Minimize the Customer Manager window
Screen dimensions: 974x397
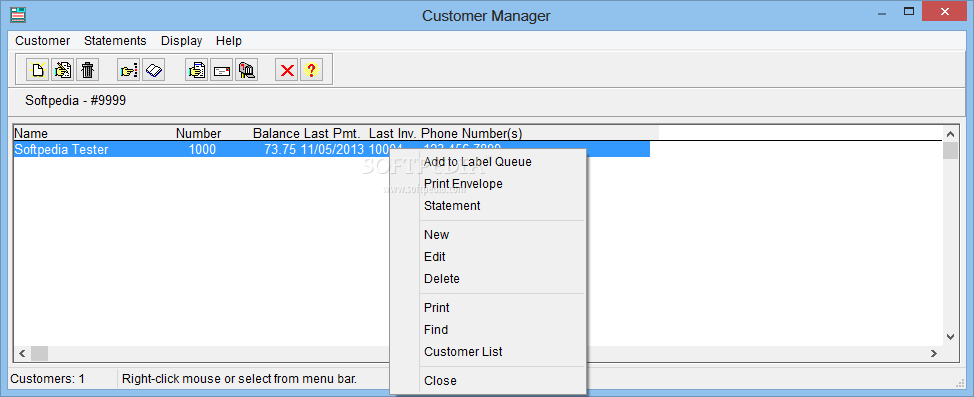coord(880,11)
